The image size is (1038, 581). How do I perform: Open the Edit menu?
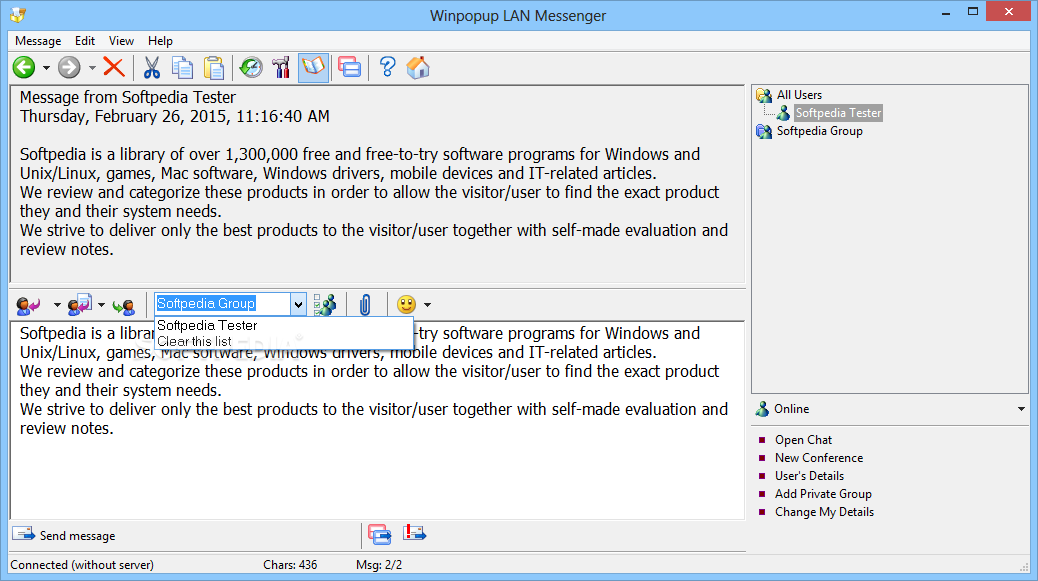[85, 41]
